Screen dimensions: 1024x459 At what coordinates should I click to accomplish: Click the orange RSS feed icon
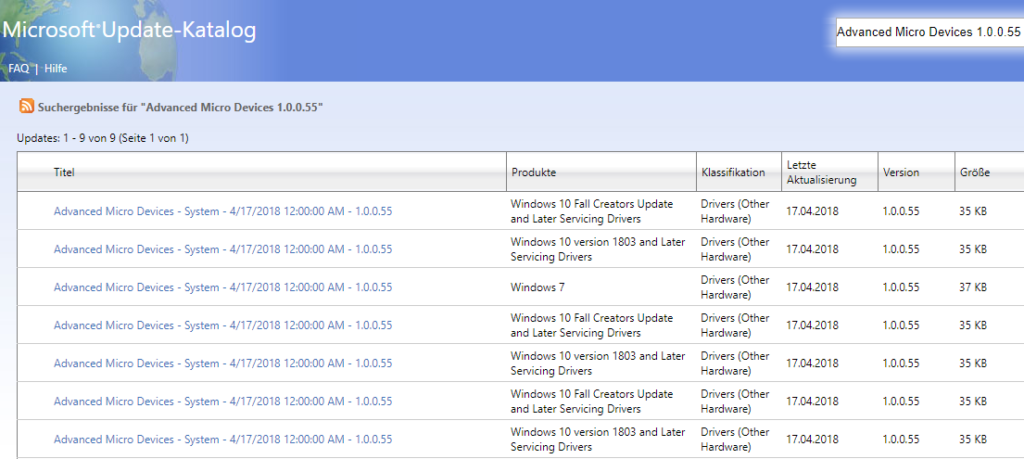(x=27, y=106)
